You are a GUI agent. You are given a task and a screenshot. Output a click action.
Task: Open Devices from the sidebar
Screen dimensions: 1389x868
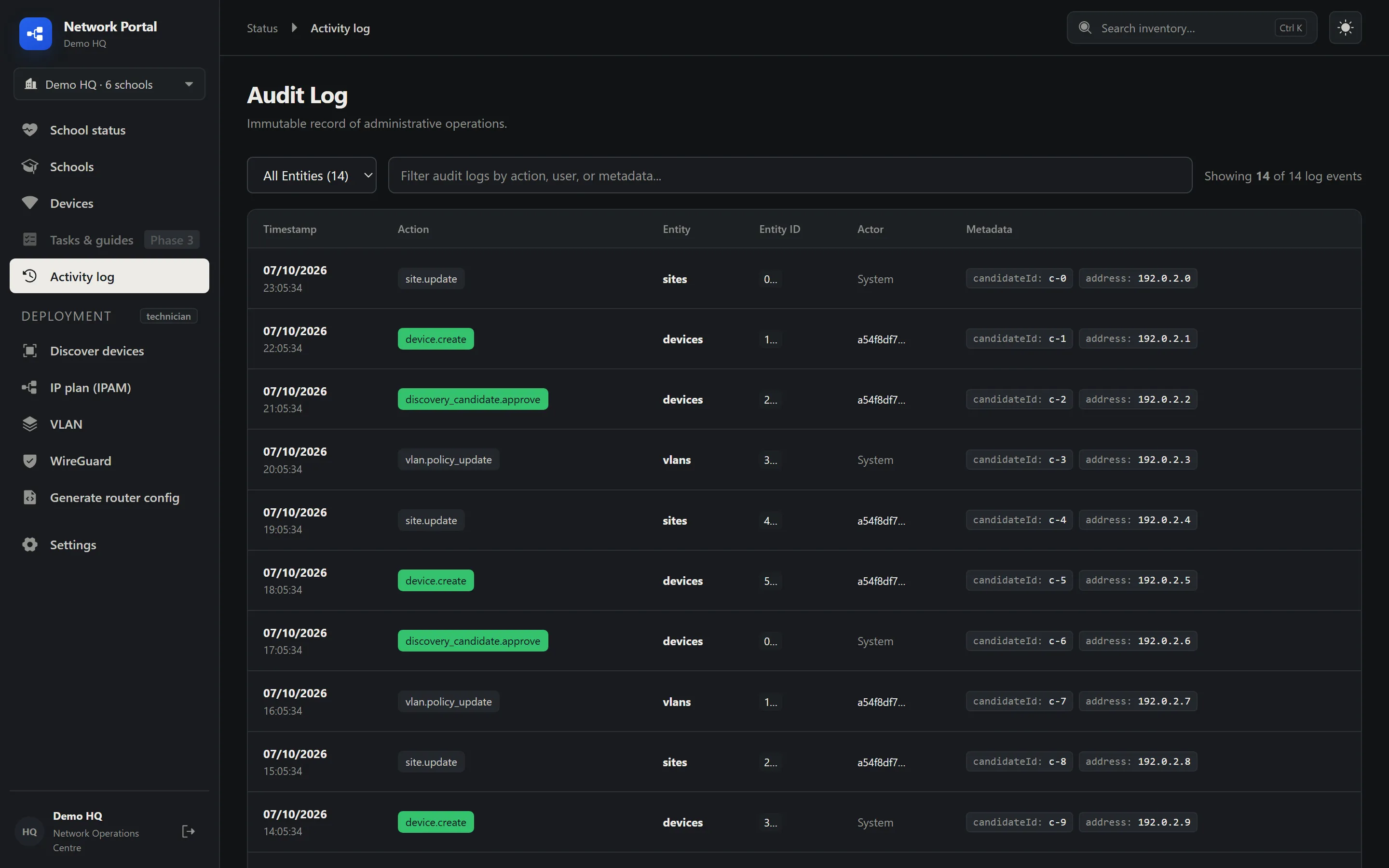(x=109, y=204)
